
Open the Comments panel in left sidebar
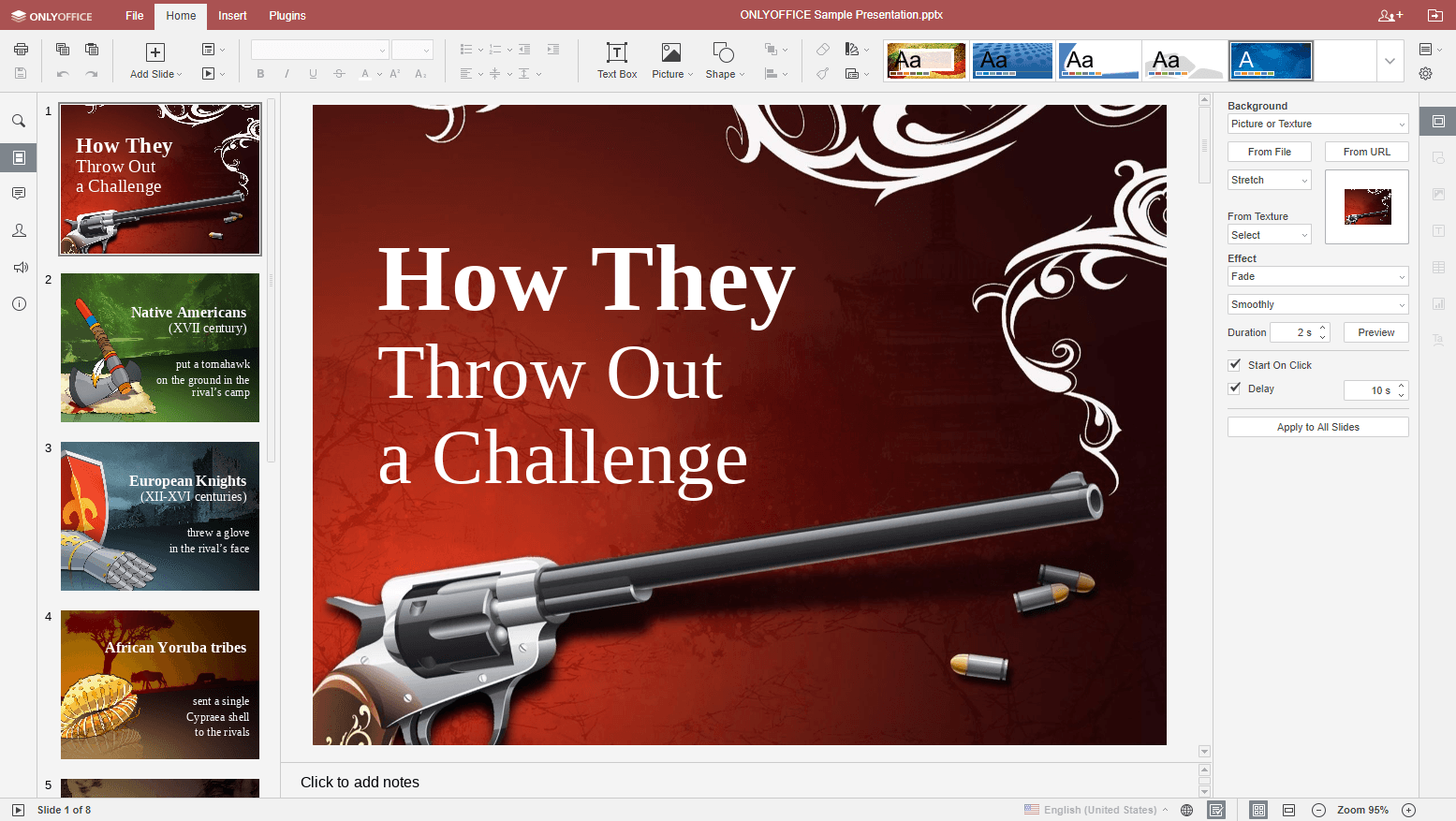click(19, 194)
